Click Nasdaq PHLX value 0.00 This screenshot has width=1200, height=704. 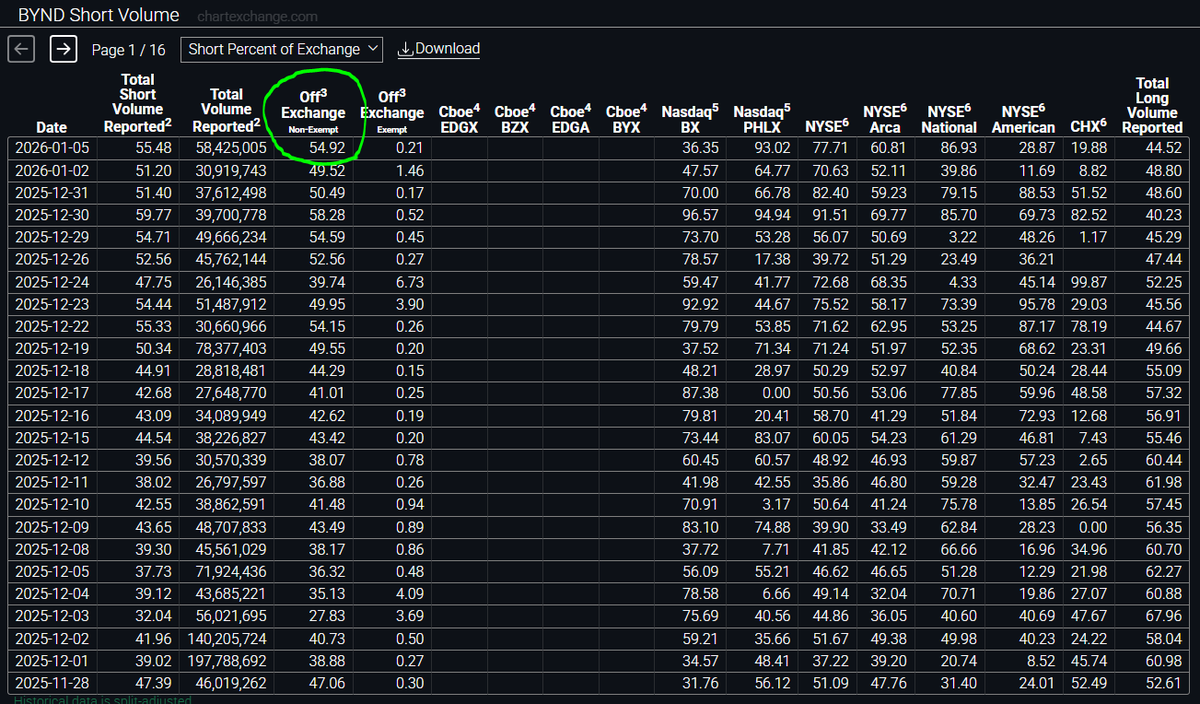coord(776,393)
